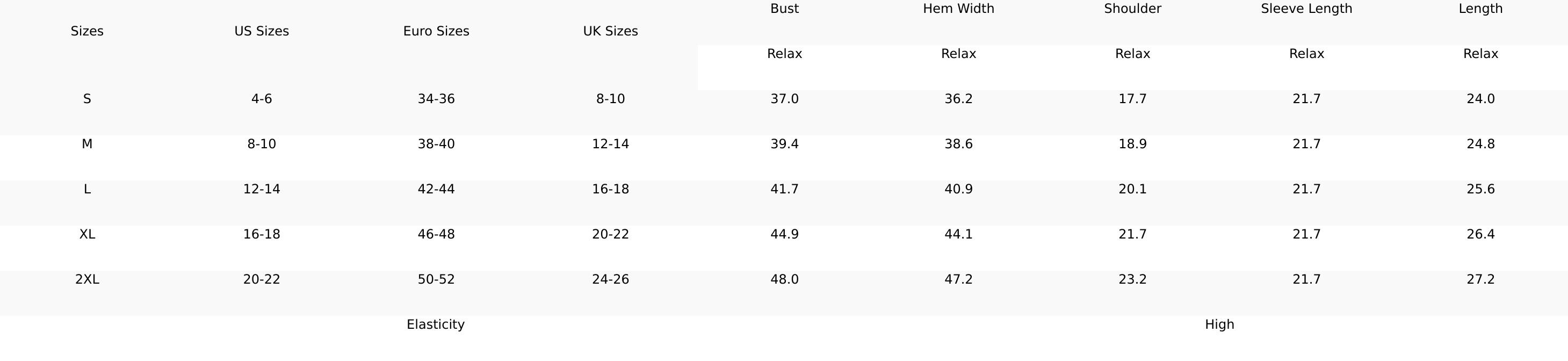Select the High elasticity value

tap(1219, 324)
